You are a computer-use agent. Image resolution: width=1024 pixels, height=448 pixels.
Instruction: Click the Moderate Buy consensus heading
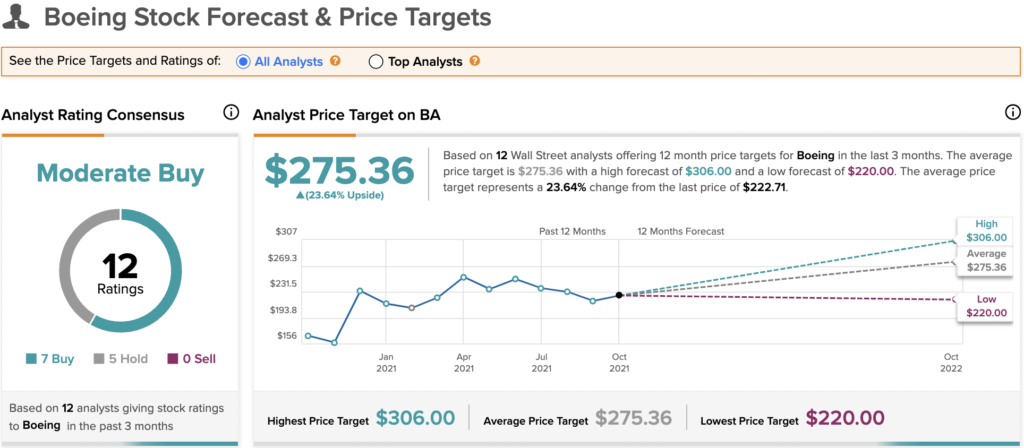click(x=120, y=173)
